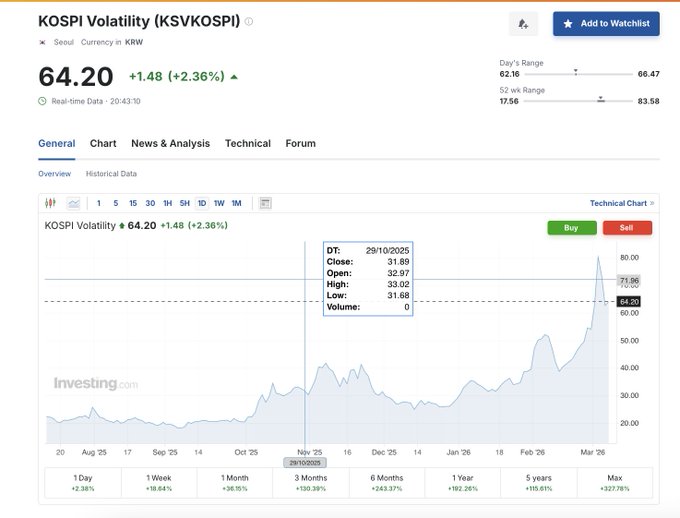Click the news overlay icon in chart toolbar

tap(265, 203)
